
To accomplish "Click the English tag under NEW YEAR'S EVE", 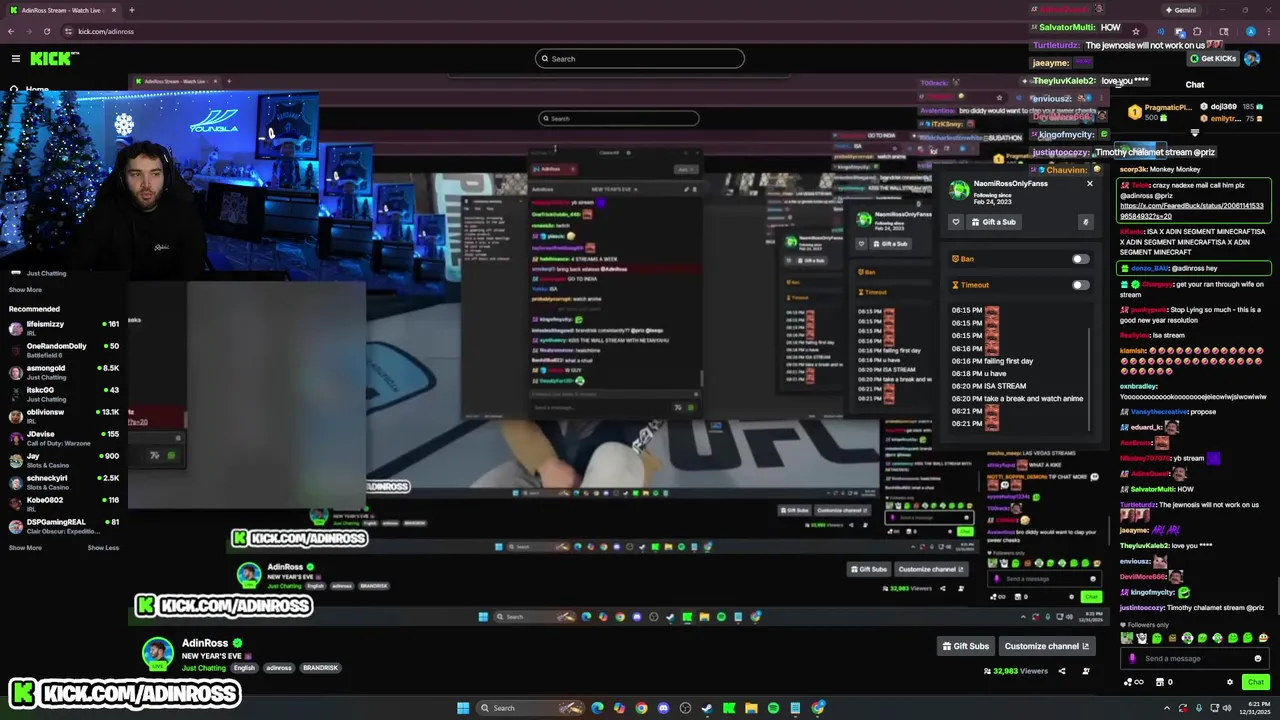I will tap(245, 668).
